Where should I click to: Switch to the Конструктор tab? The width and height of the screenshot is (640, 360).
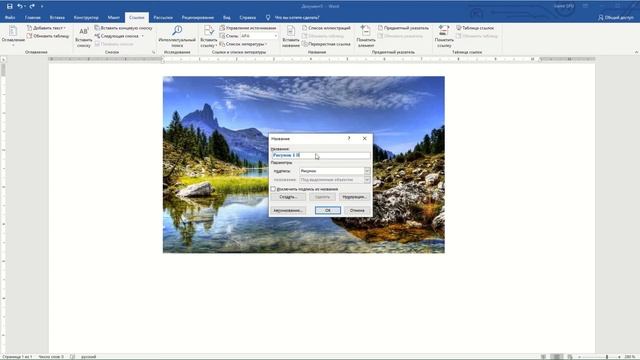coord(86,18)
